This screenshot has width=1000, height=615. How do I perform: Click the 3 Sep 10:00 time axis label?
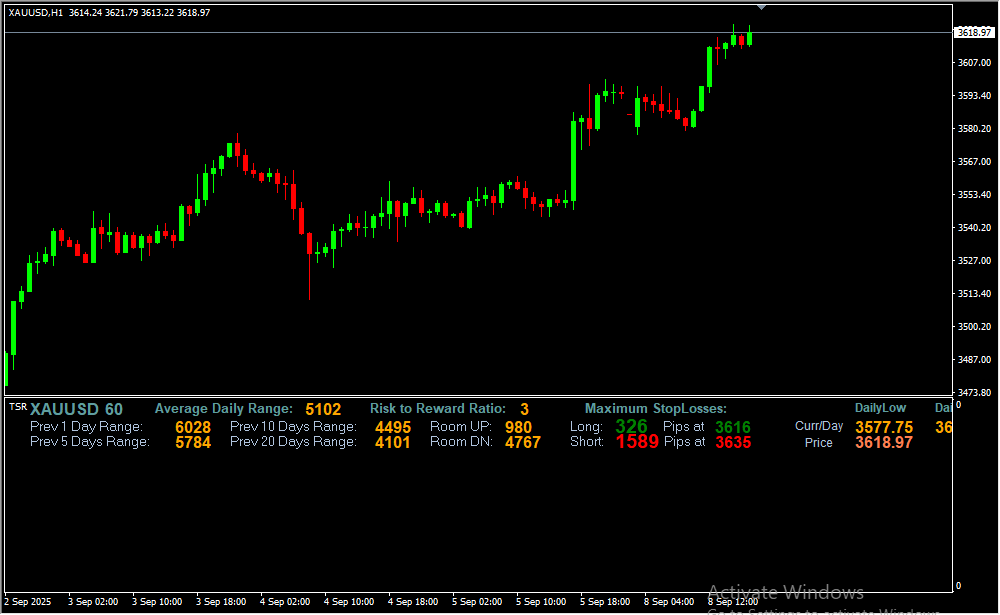click(157, 602)
